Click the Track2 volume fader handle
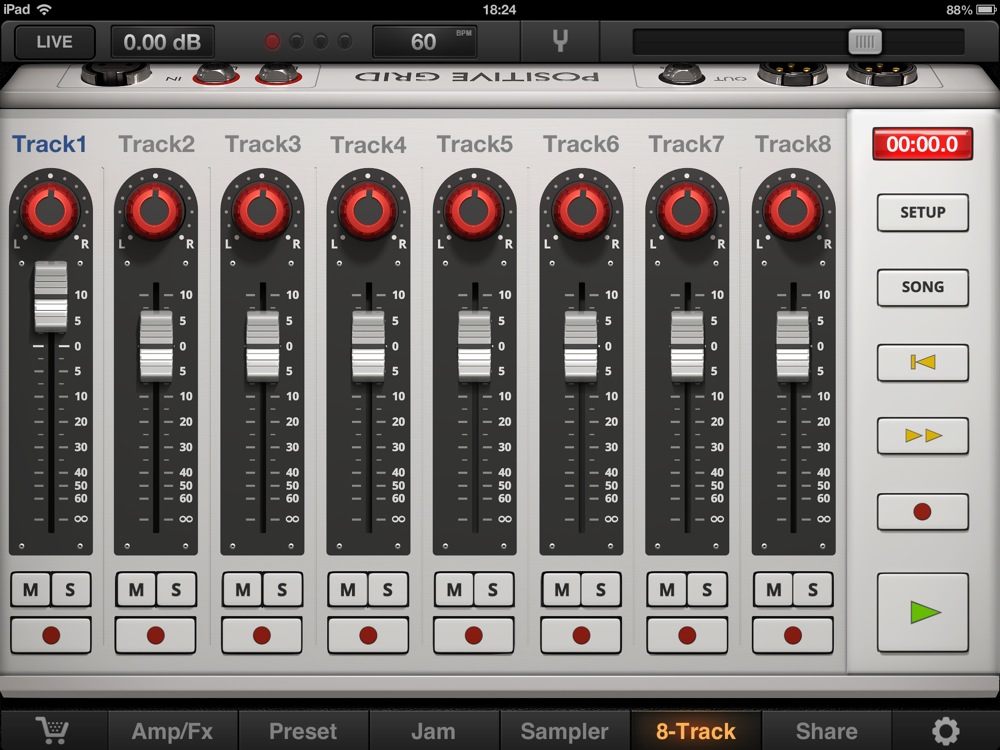This screenshot has width=1000, height=750. (156, 346)
